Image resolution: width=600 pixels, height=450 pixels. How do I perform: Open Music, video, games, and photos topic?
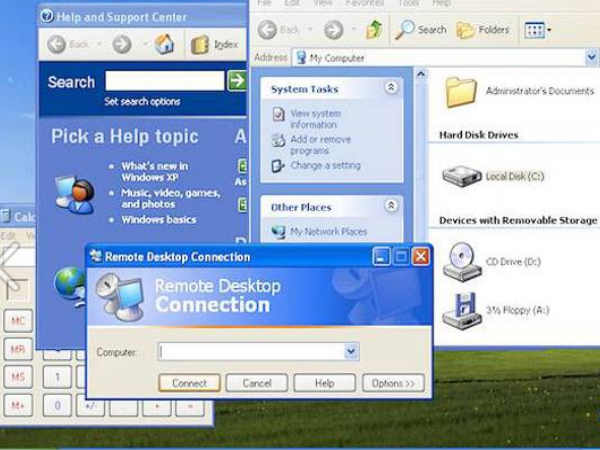coord(171,198)
